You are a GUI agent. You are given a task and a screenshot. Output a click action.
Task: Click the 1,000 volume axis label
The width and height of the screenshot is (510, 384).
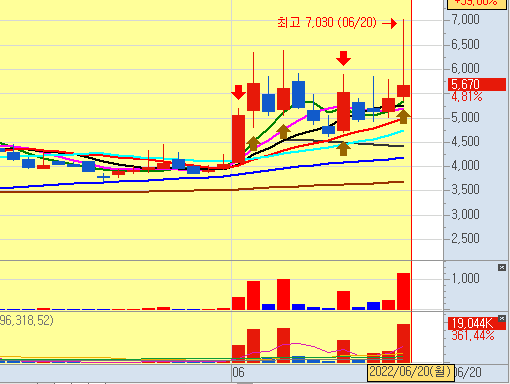tap(465, 278)
